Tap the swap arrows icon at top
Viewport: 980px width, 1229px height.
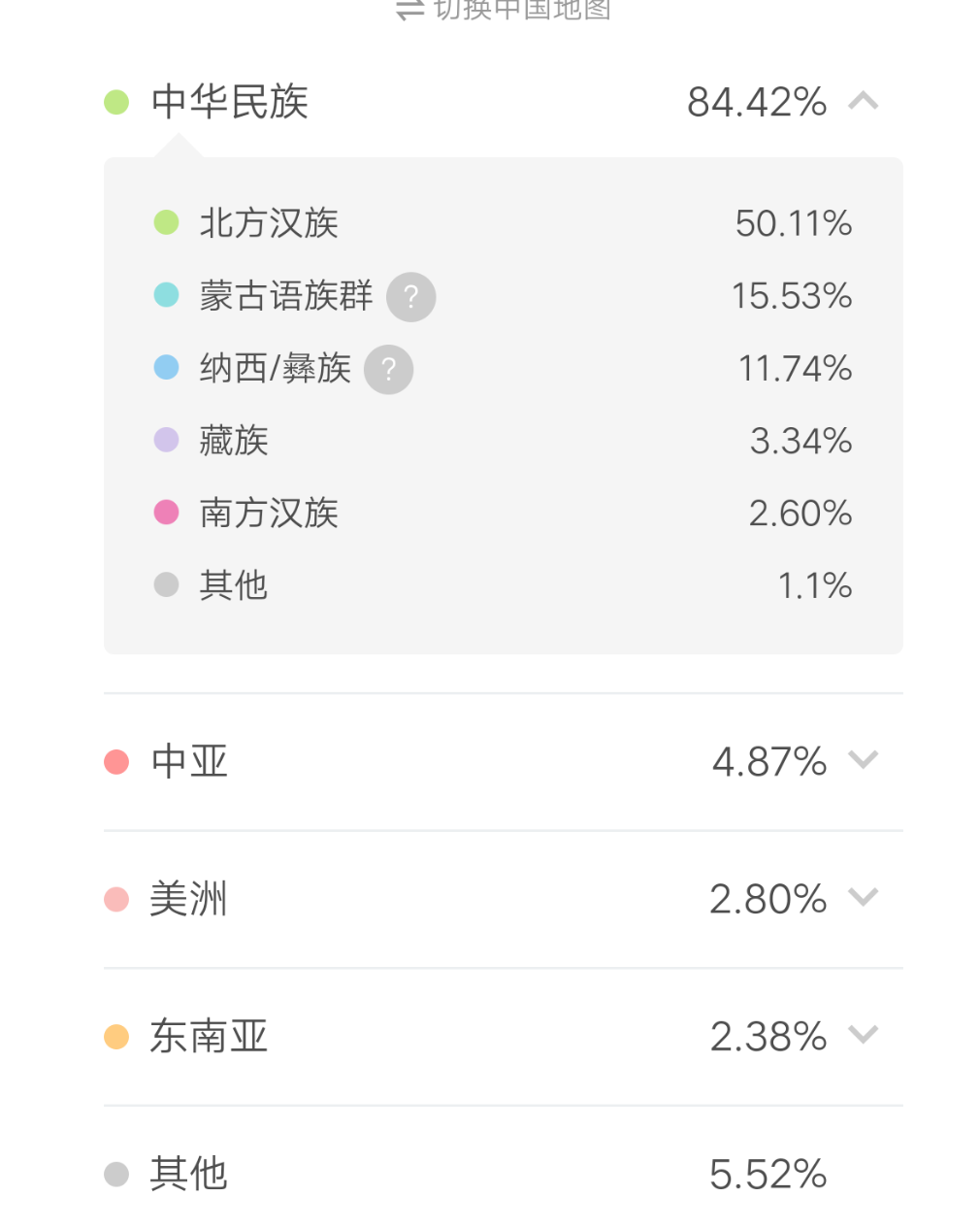[x=409, y=10]
